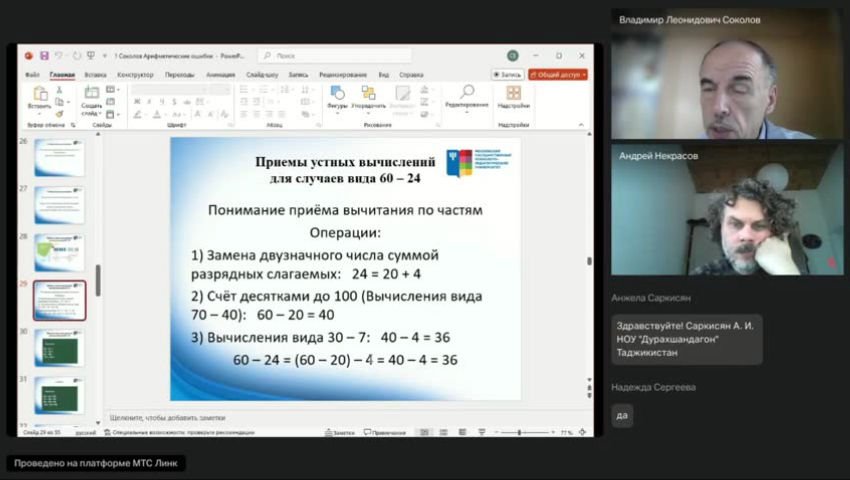Copy selection with the Copy icon
Image resolution: width=850 pixels, height=480 pixels.
[59, 102]
